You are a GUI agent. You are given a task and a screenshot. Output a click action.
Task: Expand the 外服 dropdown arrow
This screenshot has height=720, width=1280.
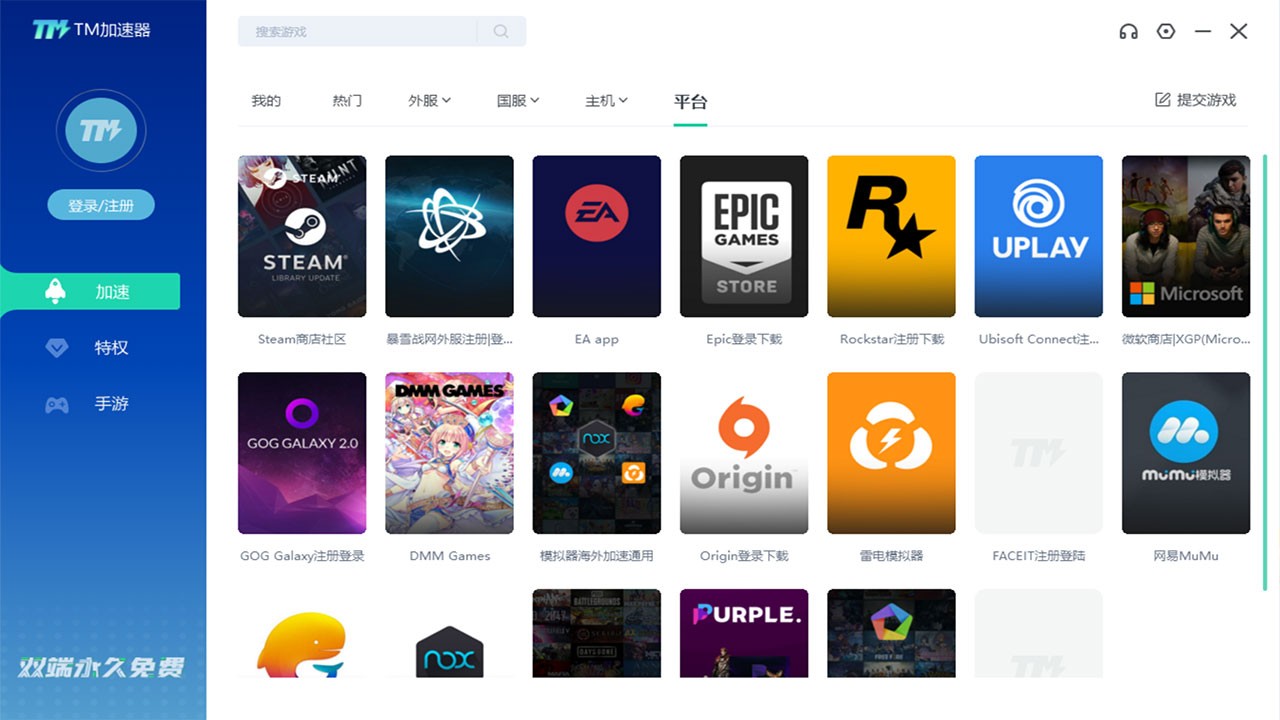click(446, 100)
